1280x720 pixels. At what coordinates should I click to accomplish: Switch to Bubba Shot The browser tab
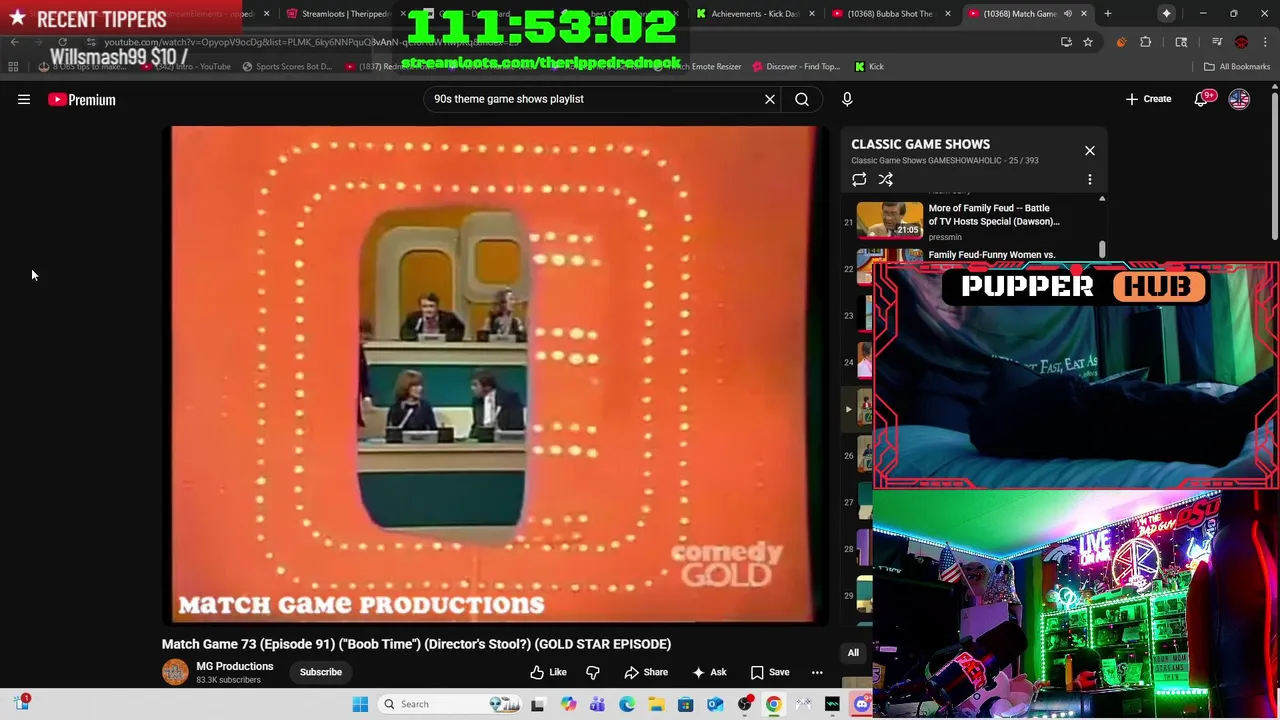pyautogui.click(x=890, y=14)
